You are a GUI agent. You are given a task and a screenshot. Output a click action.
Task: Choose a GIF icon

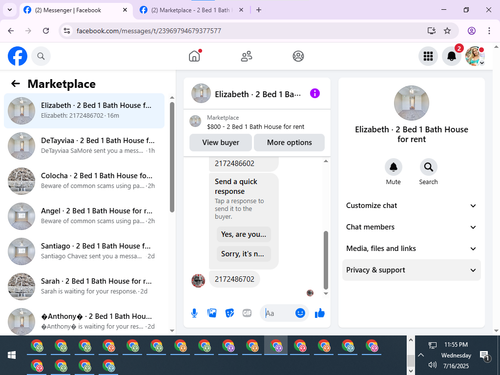pyautogui.click(x=247, y=313)
